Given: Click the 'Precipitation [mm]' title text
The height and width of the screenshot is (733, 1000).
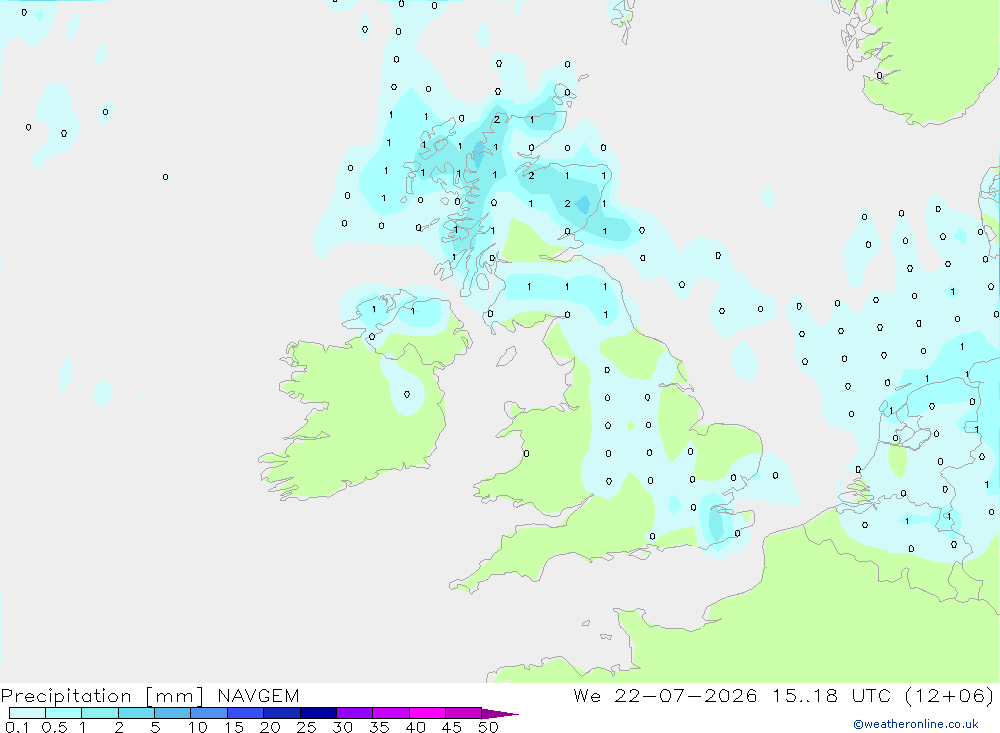Looking at the screenshot, I should tap(102, 696).
